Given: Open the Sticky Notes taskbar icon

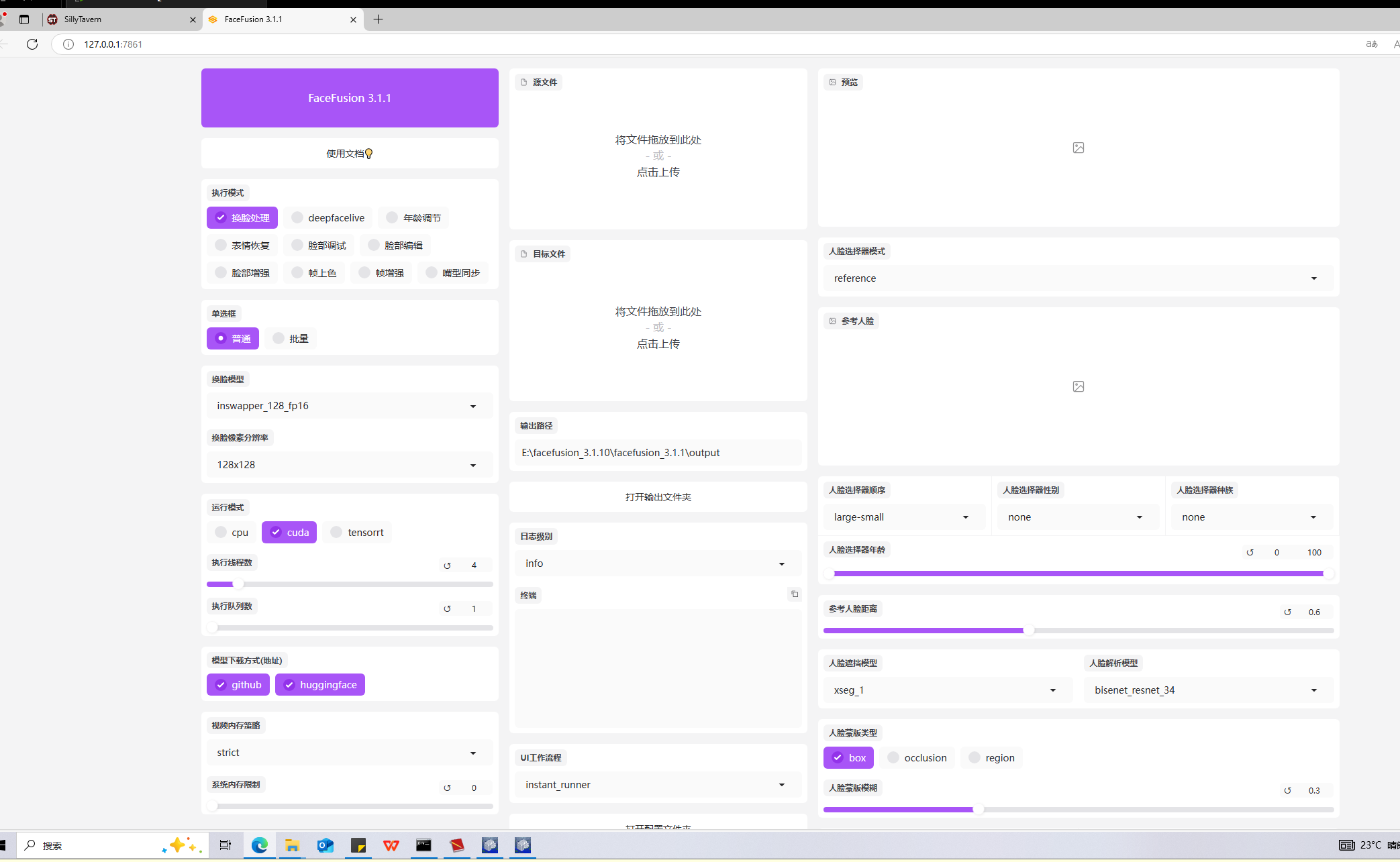Looking at the screenshot, I should 358,845.
